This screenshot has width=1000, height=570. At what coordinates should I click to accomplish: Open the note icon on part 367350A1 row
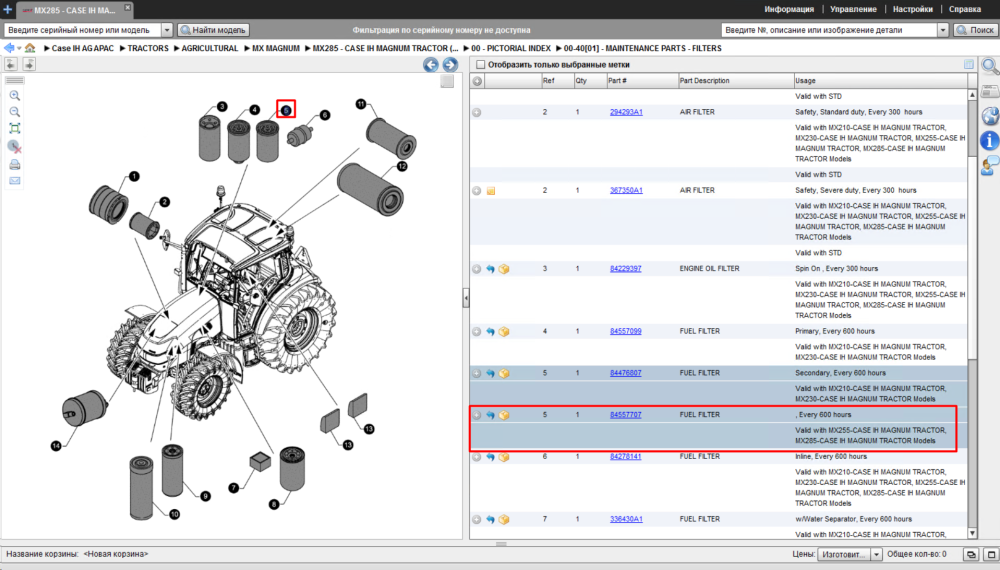491,191
